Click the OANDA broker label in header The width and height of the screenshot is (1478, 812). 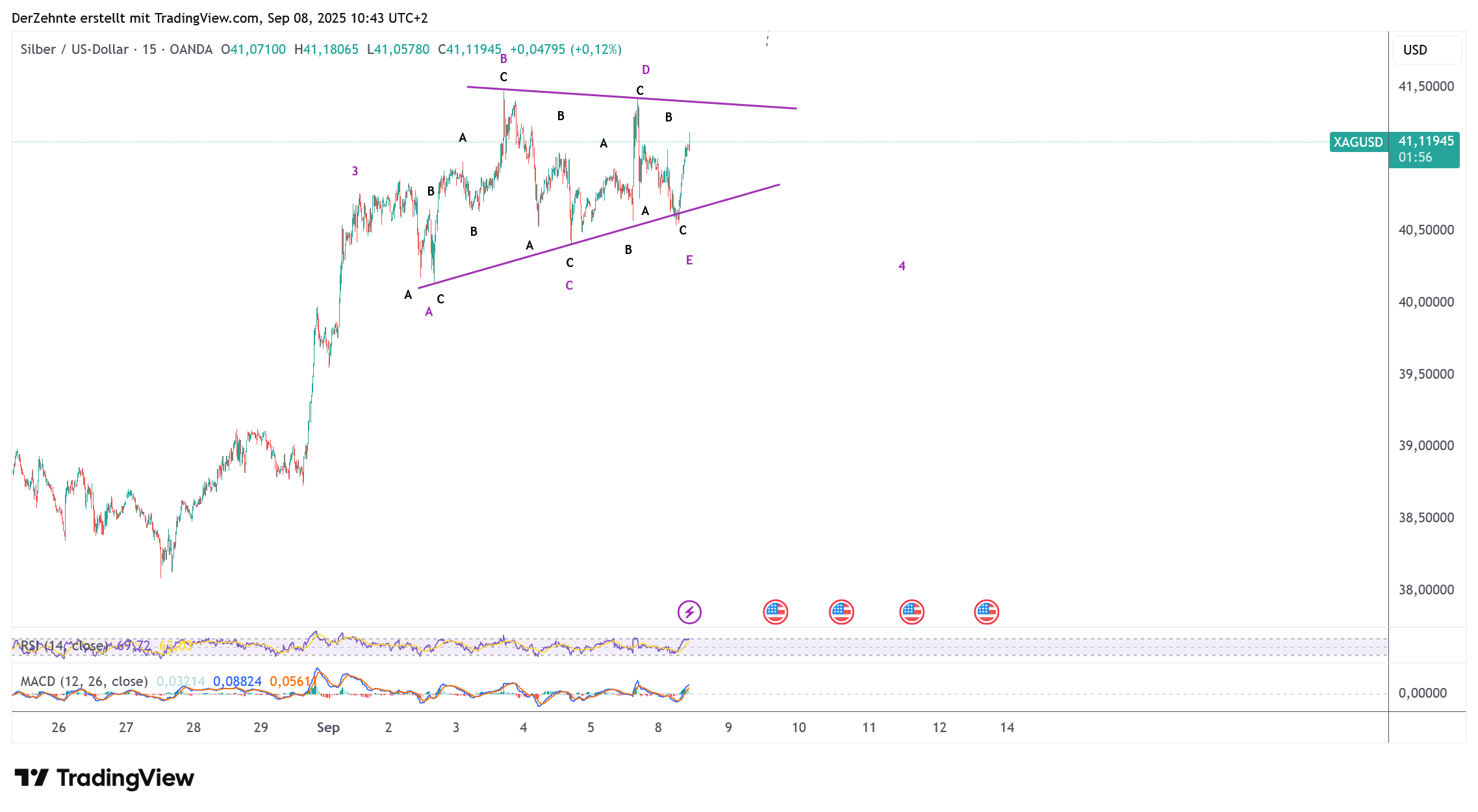click(191, 49)
